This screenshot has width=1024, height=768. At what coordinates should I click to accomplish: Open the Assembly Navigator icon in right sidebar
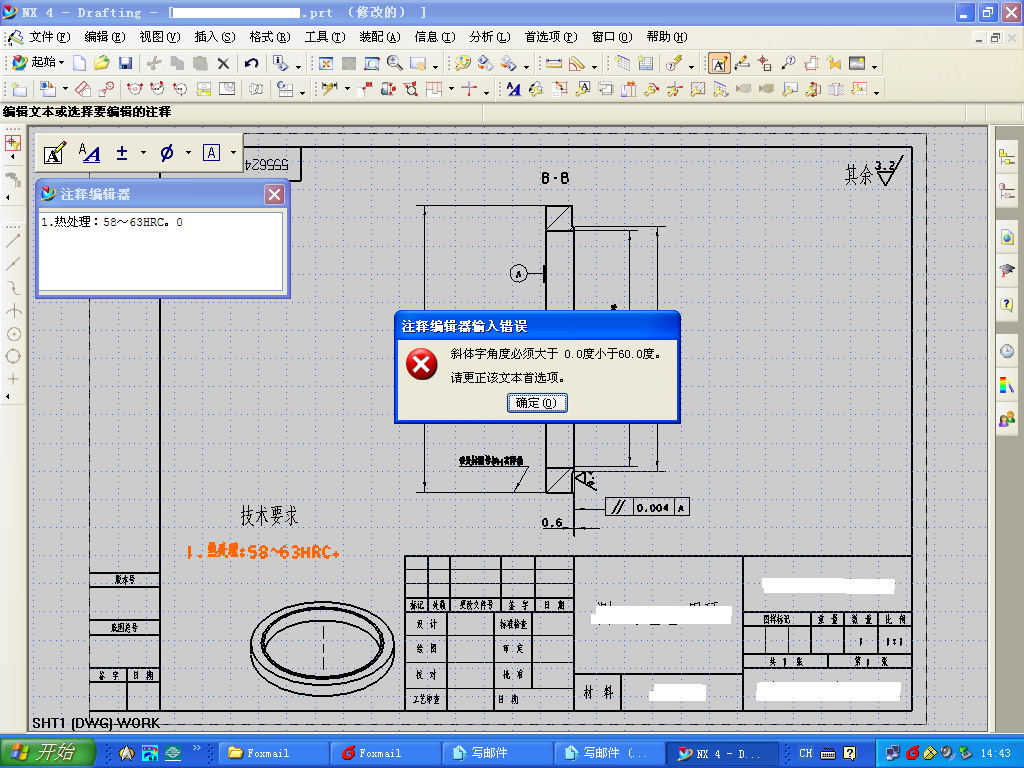1006,157
